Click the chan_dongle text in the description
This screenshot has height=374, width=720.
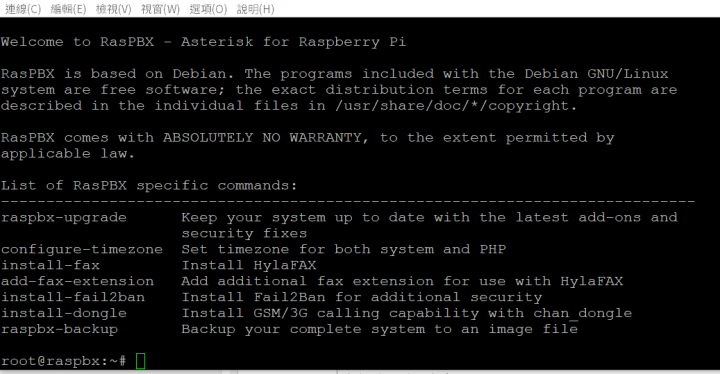582,313
